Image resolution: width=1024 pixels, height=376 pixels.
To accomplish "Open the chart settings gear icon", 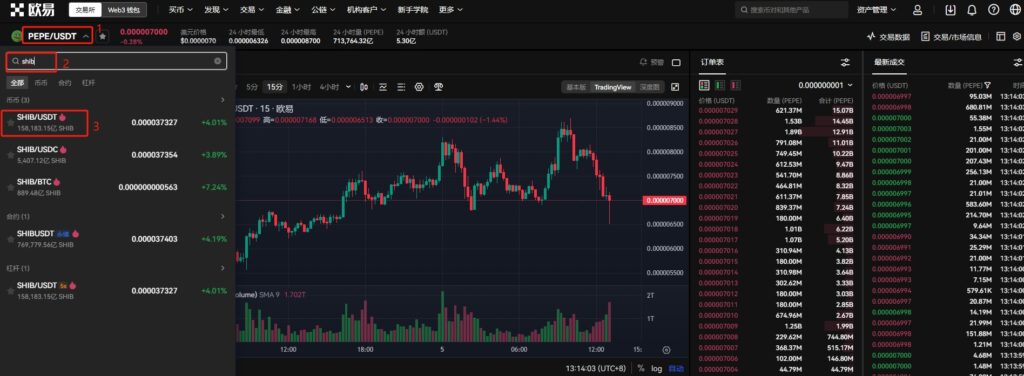I will (x=419, y=87).
